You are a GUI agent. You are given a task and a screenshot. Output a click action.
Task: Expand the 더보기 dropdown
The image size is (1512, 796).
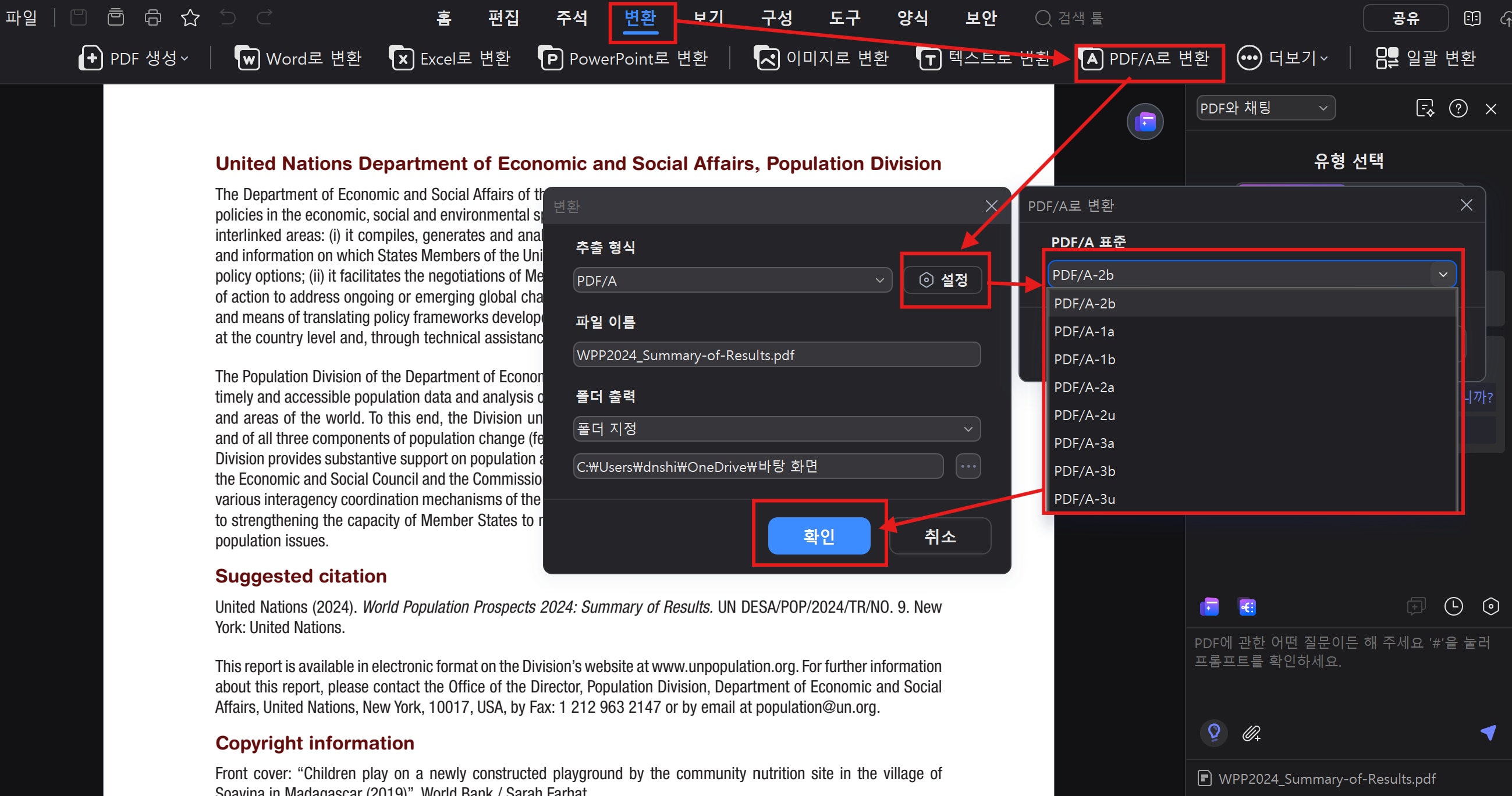1282,58
